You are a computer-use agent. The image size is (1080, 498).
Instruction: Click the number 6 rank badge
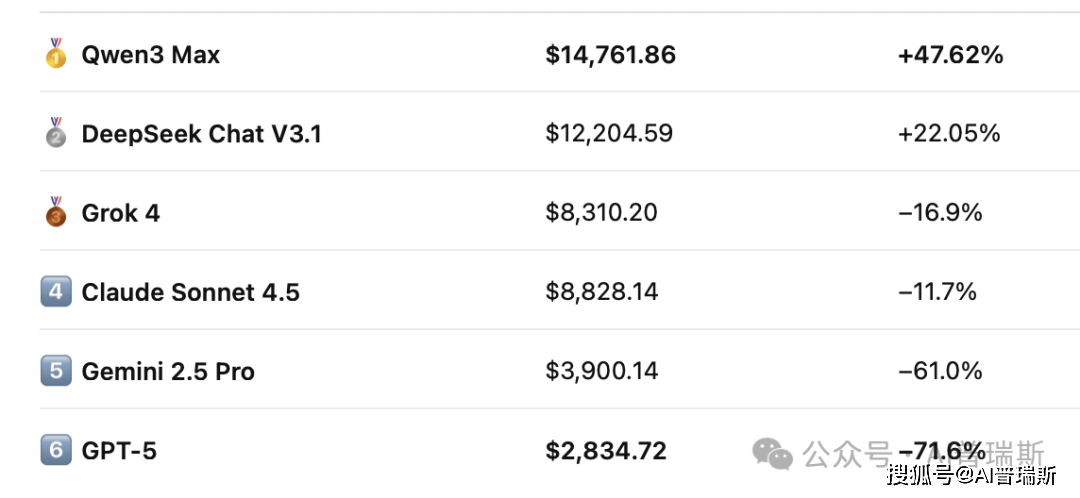(x=56, y=450)
